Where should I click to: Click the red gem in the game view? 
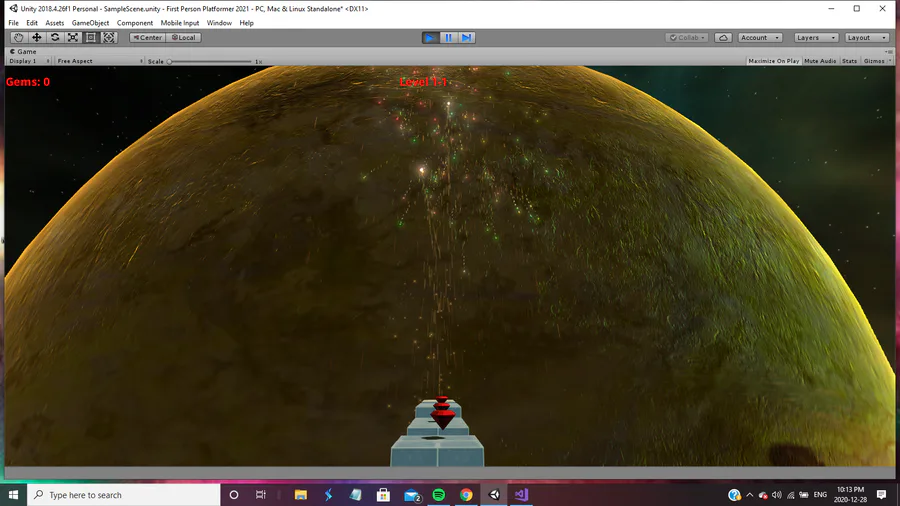point(442,413)
